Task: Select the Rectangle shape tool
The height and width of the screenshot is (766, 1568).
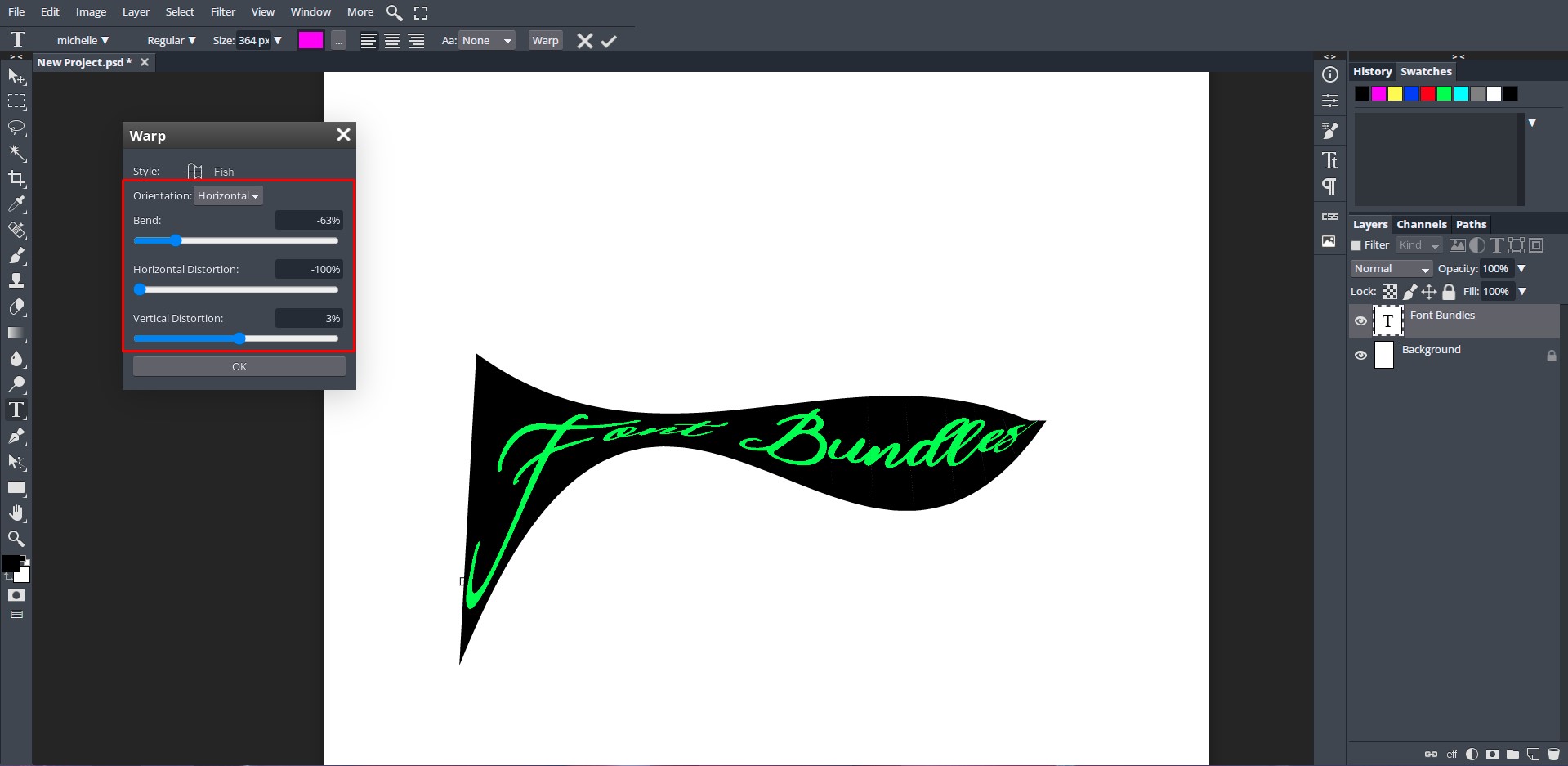Action: pos(16,488)
